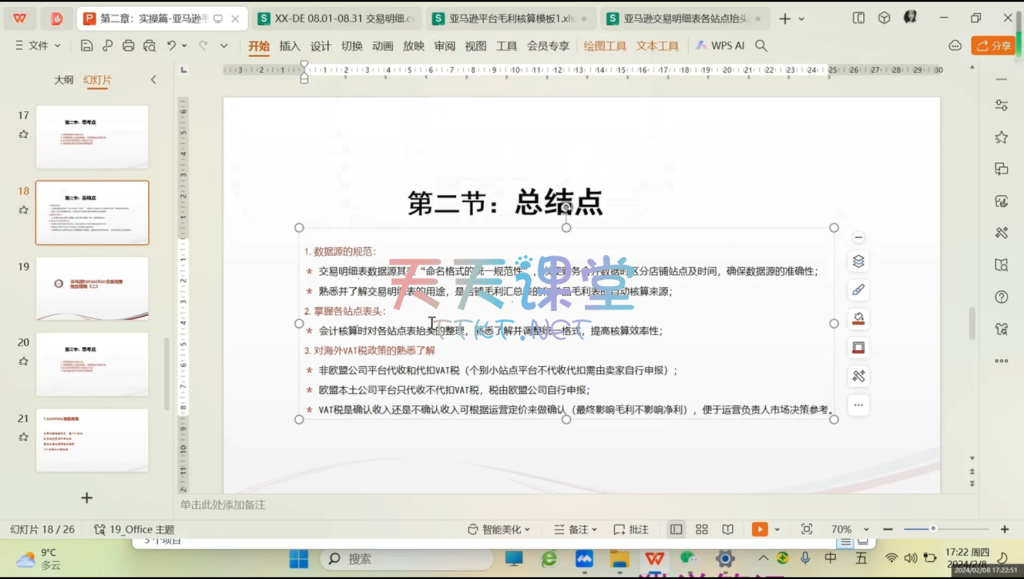Switch to slide sorter grid view
This screenshot has height=579, width=1024.
(702, 529)
